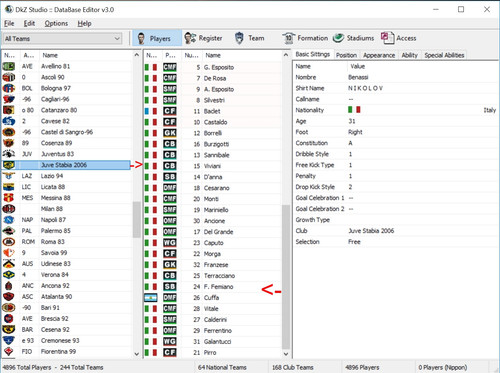Click the team list scrollbar thumb
This screenshot has height=373, width=500.
click(x=136, y=220)
